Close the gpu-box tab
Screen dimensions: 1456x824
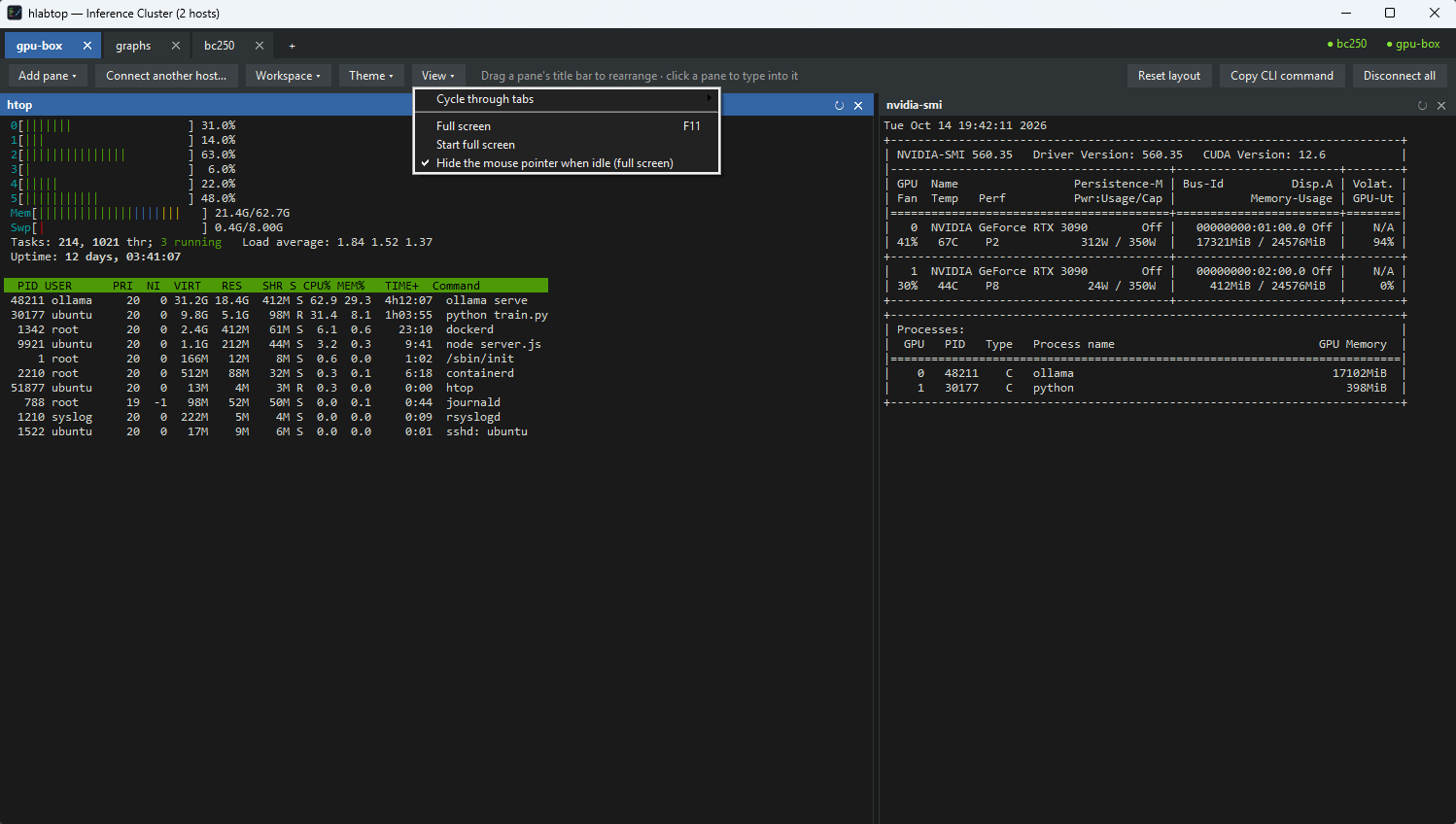click(x=87, y=46)
